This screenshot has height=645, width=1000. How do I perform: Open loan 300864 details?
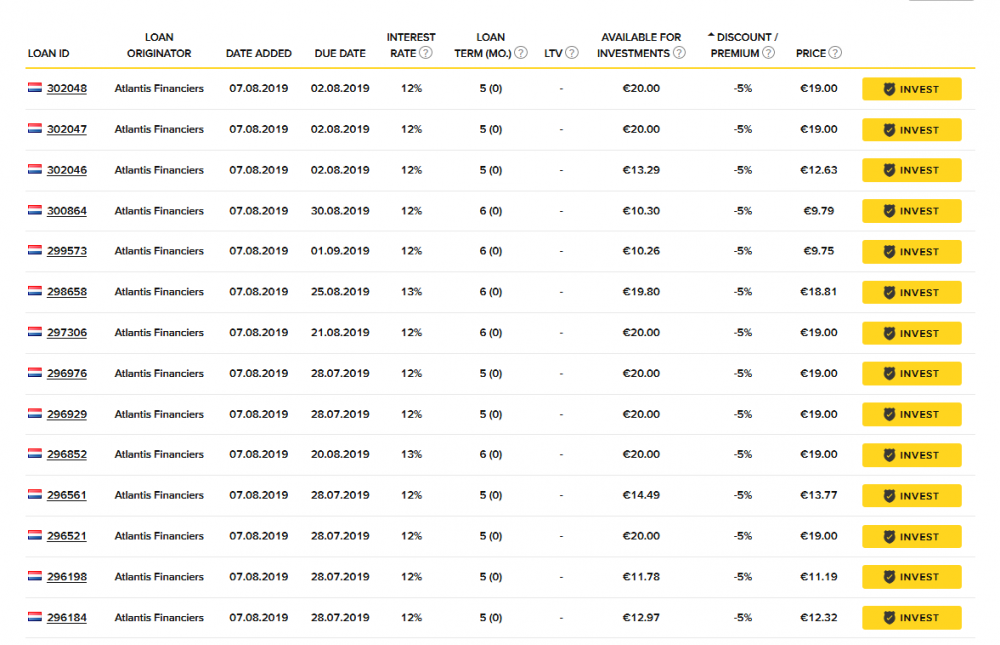67,211
